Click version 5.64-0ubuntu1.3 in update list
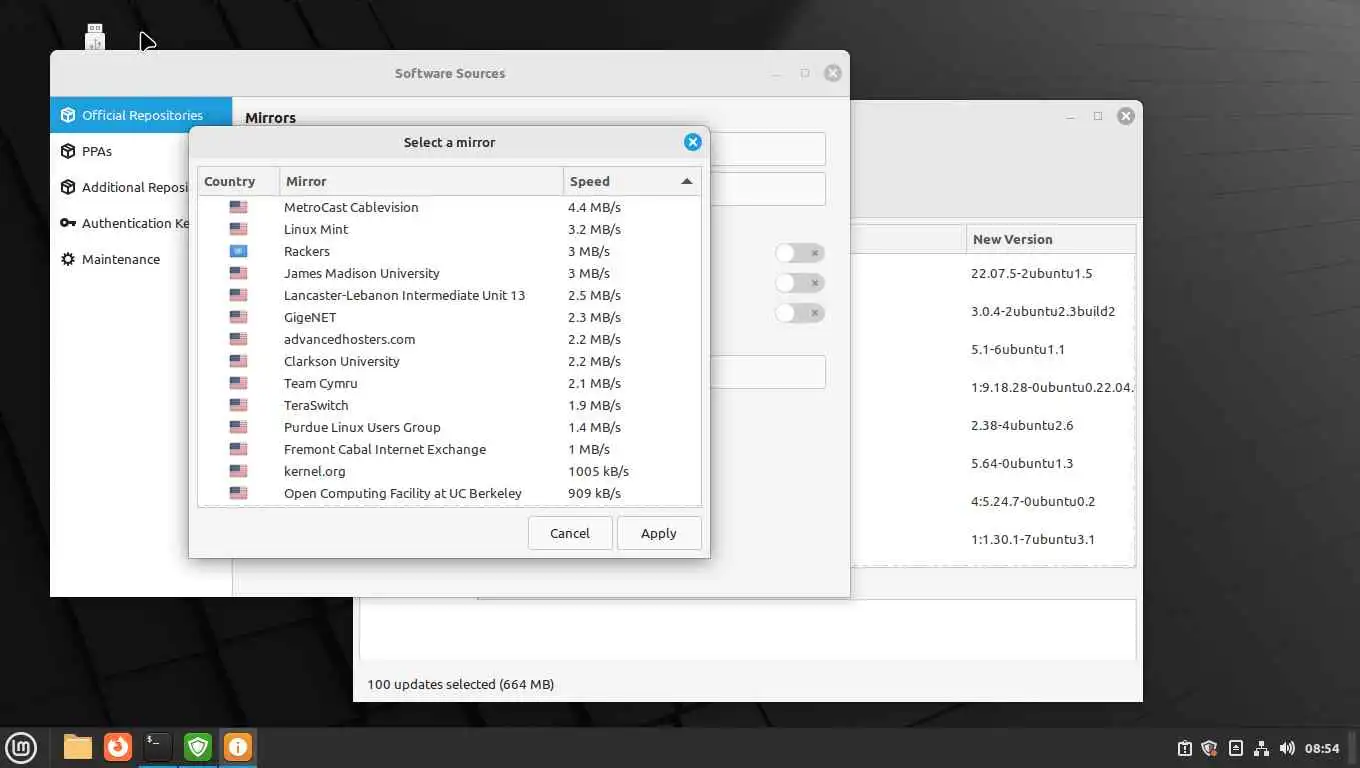 click(1022, 463)
